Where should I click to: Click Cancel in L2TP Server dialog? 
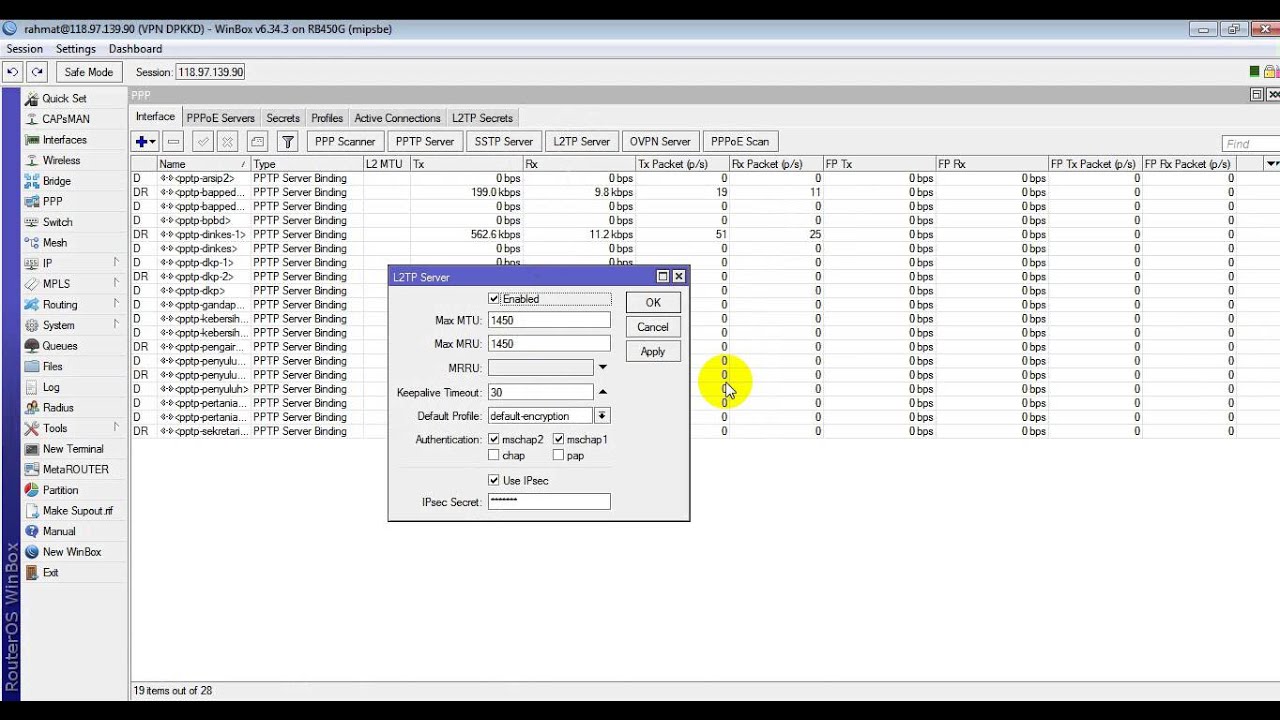tap(653, 327)
